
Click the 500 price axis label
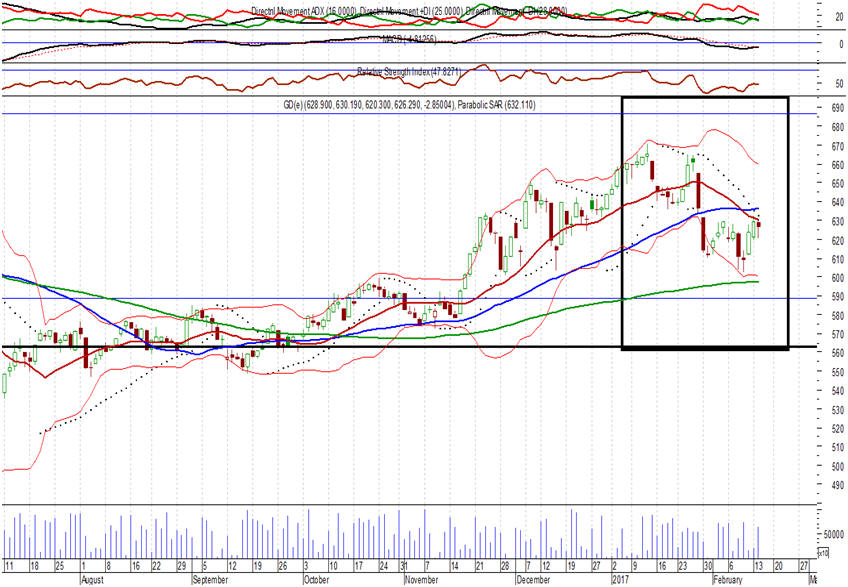click(838, 466)
